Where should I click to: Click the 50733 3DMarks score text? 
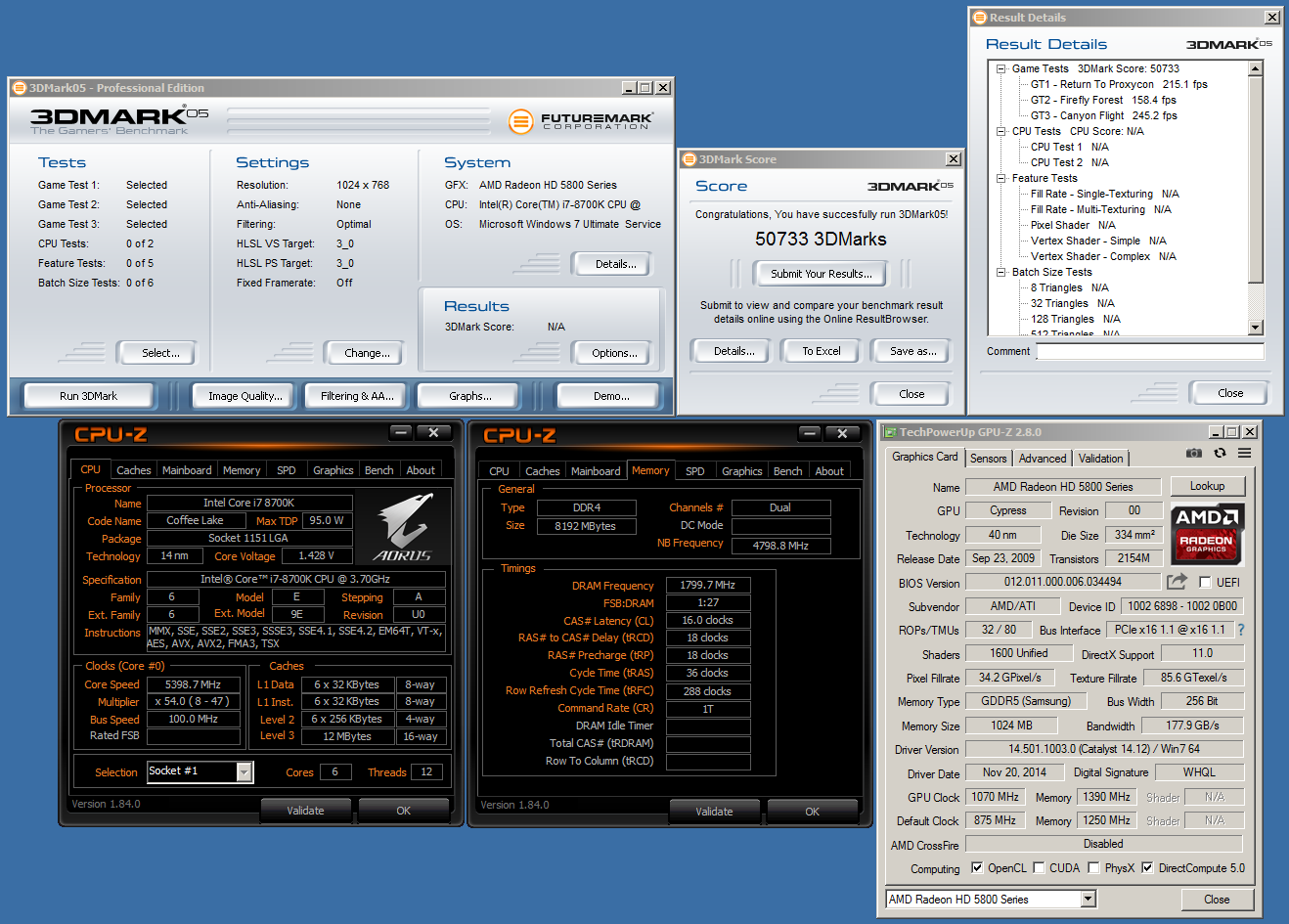(821, 240)
